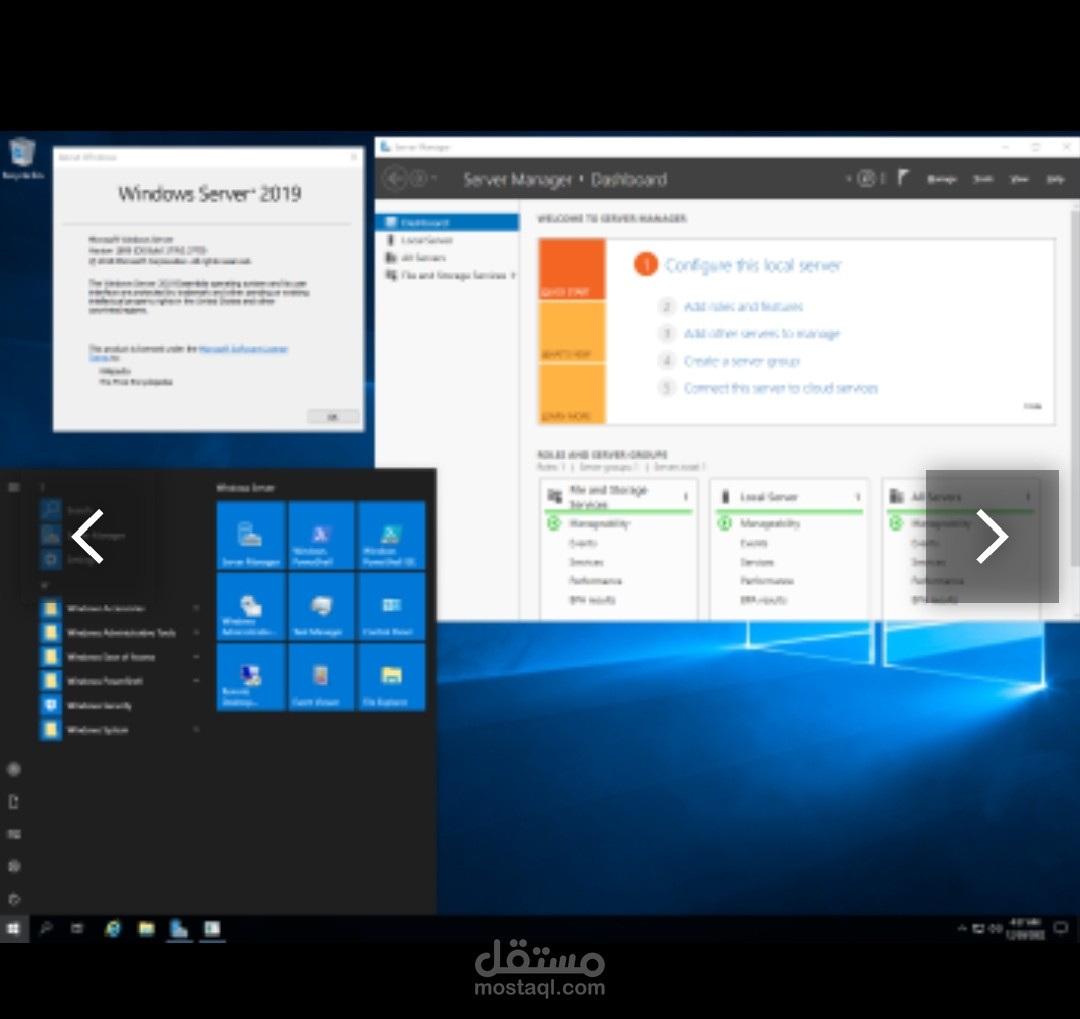
Task: Expand Windows System folder chevron
Action: tap(196, 729)
